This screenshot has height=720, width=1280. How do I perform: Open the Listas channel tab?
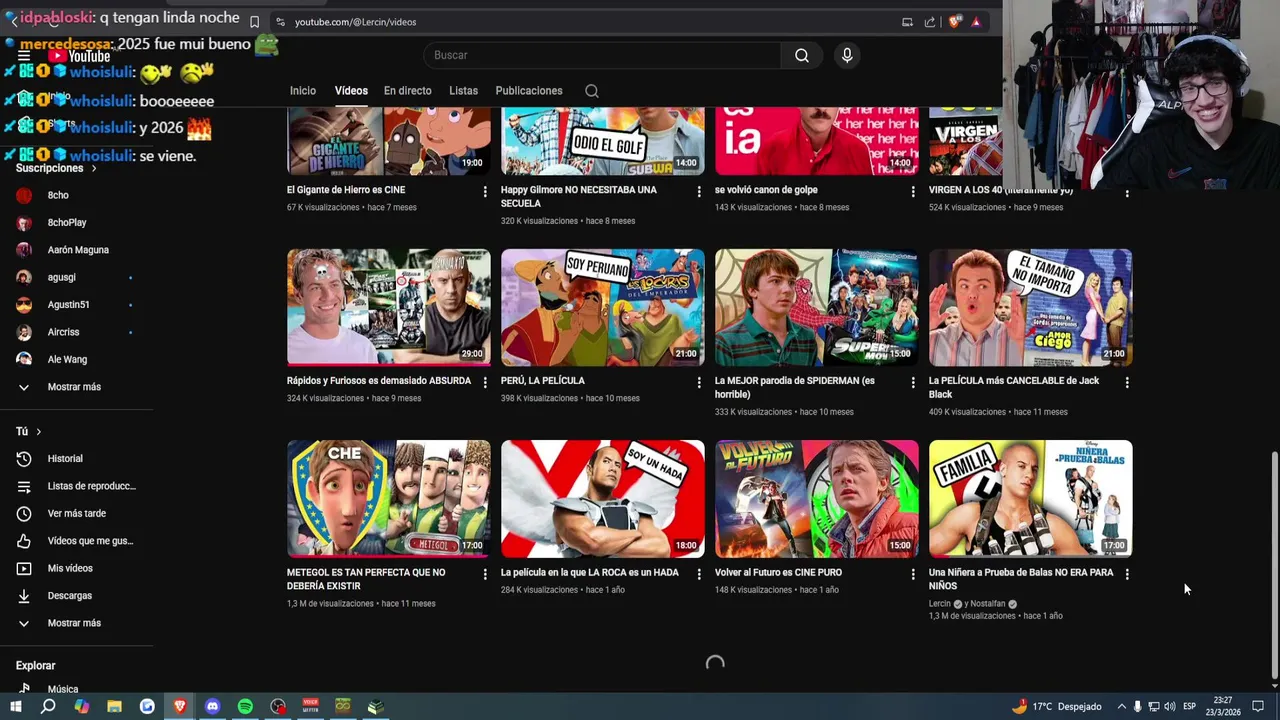tap(463, 91)
